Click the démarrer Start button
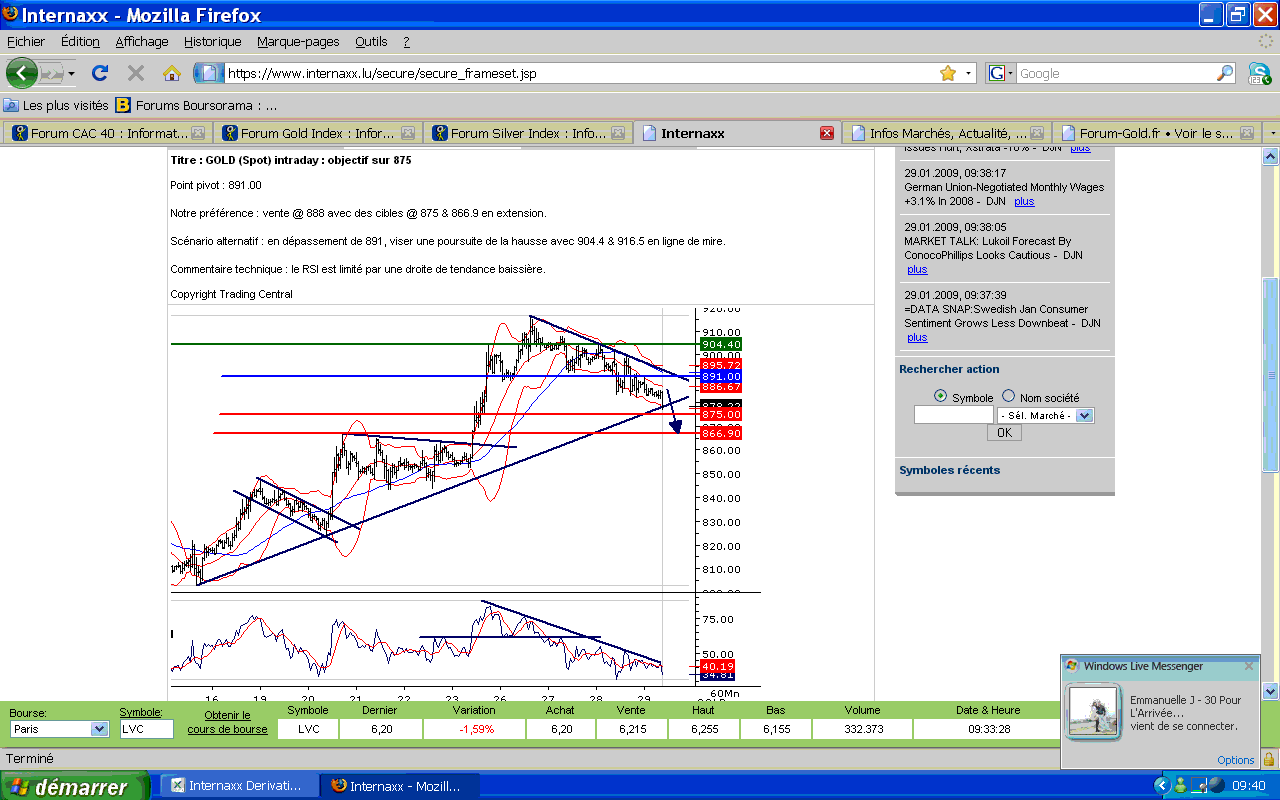This screenshot has width=1280, height=800. click(x=74, y=786)
